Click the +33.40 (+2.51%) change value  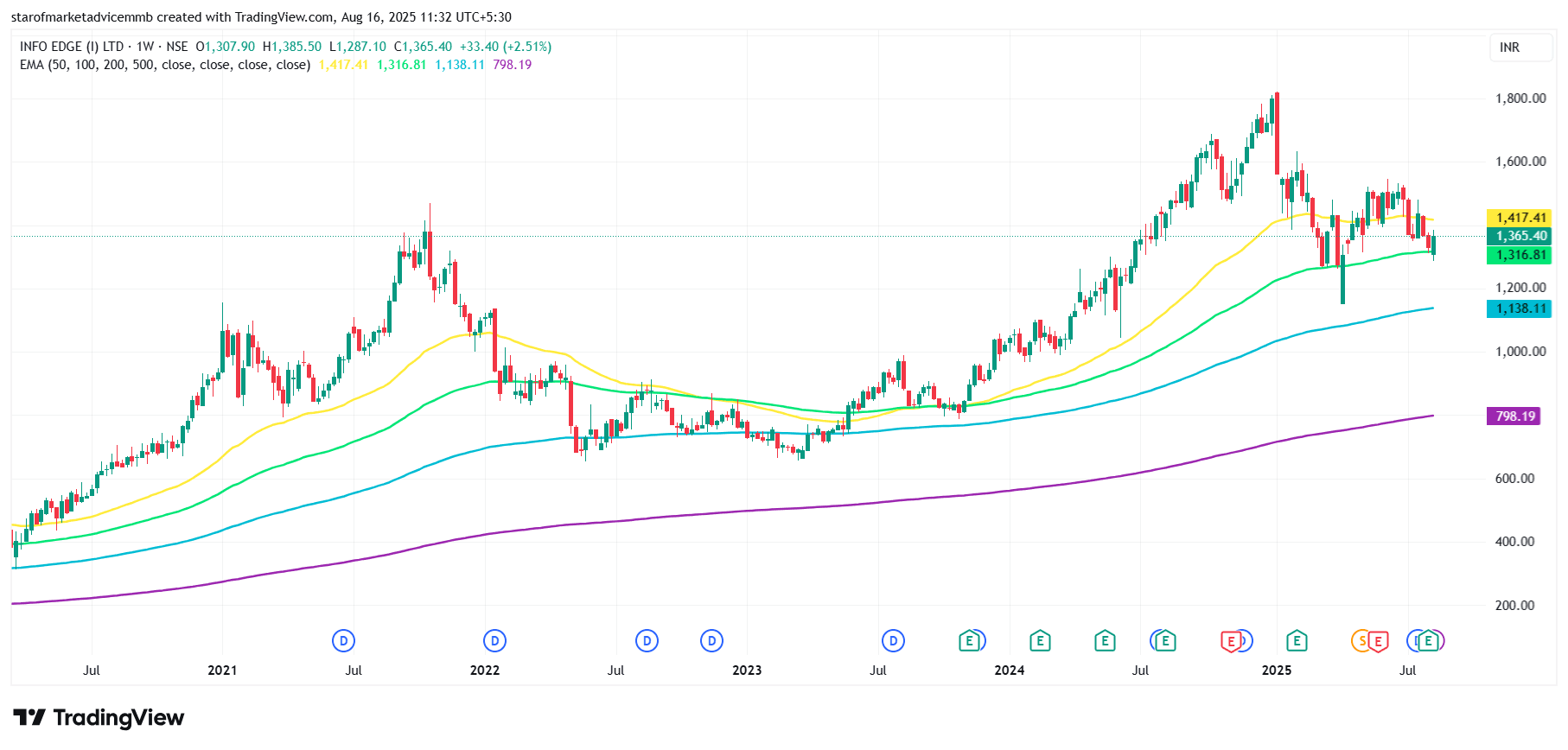[506, 47]
